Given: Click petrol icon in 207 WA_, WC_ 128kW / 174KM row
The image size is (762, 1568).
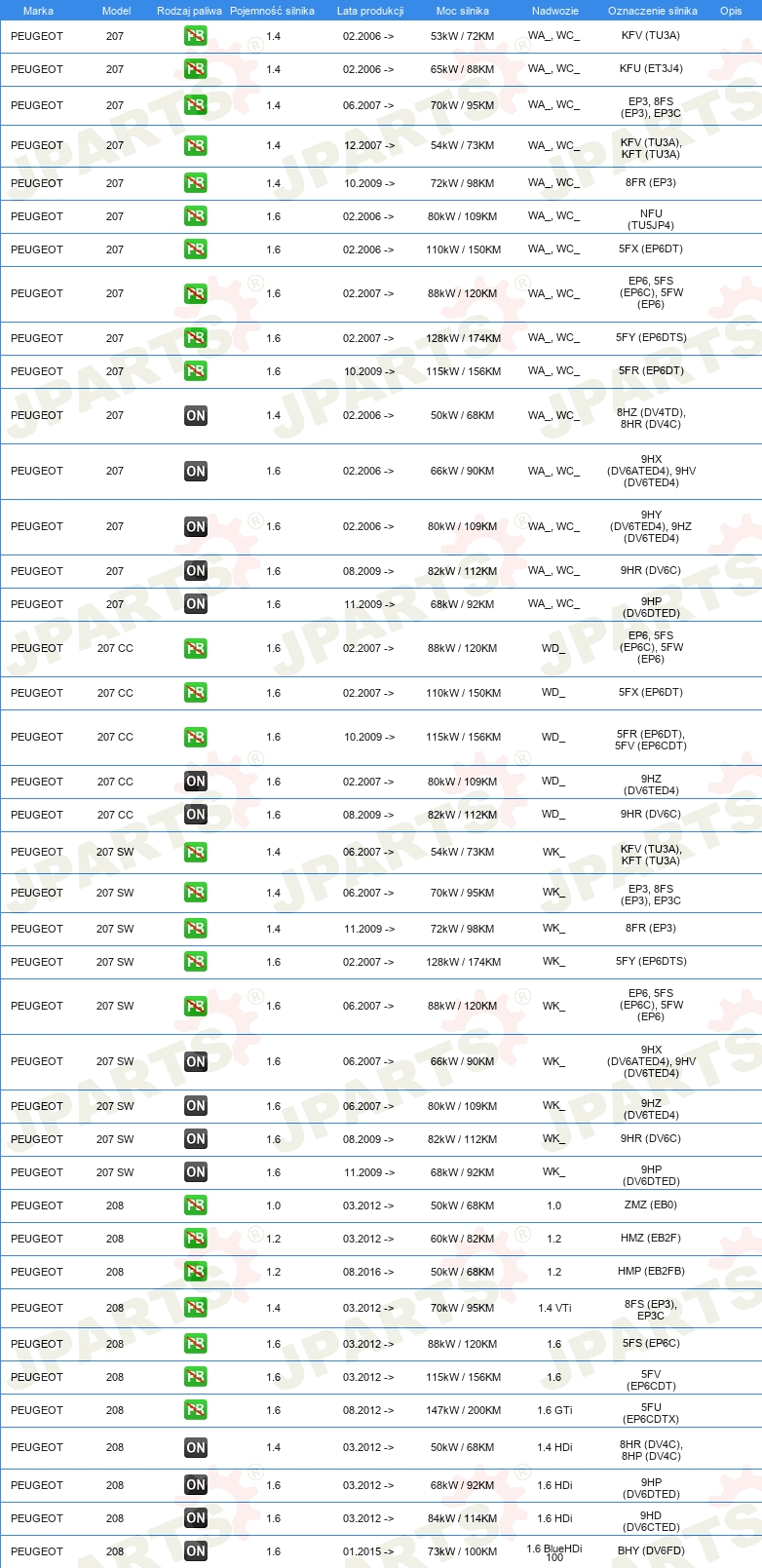Looking at the screenshot, I should click(196, 338).
